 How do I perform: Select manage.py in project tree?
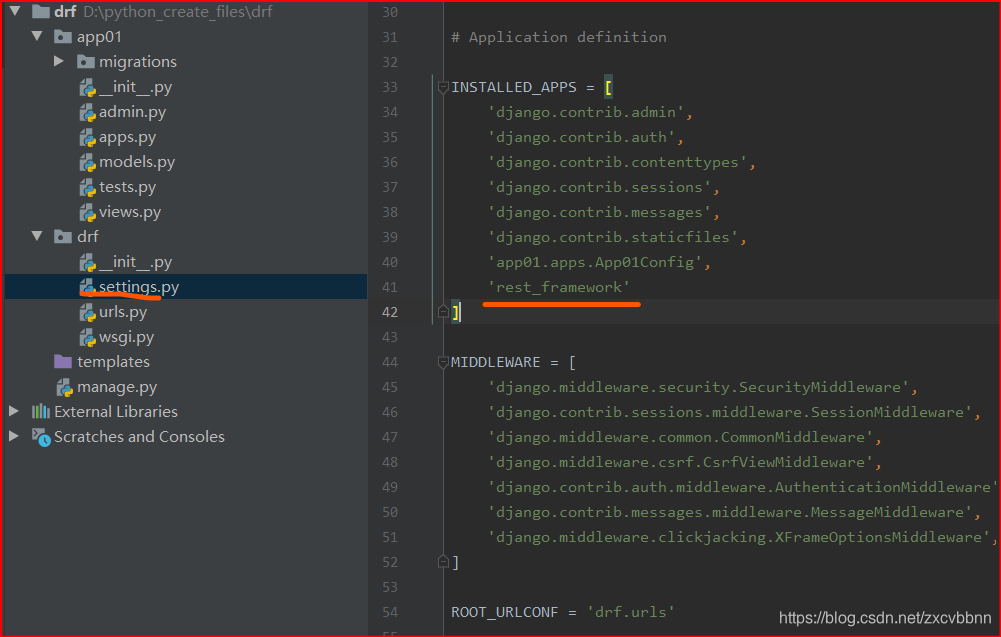[117, 387]
